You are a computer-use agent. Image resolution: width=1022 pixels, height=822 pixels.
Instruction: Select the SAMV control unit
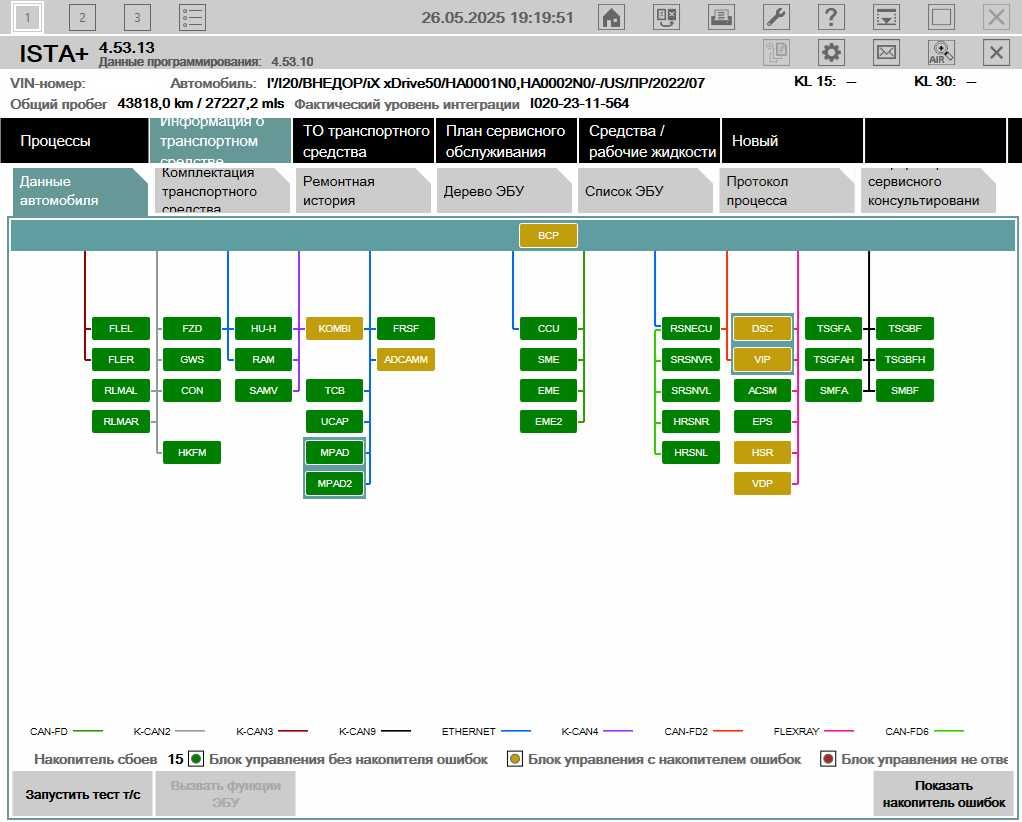click(263, 390)
